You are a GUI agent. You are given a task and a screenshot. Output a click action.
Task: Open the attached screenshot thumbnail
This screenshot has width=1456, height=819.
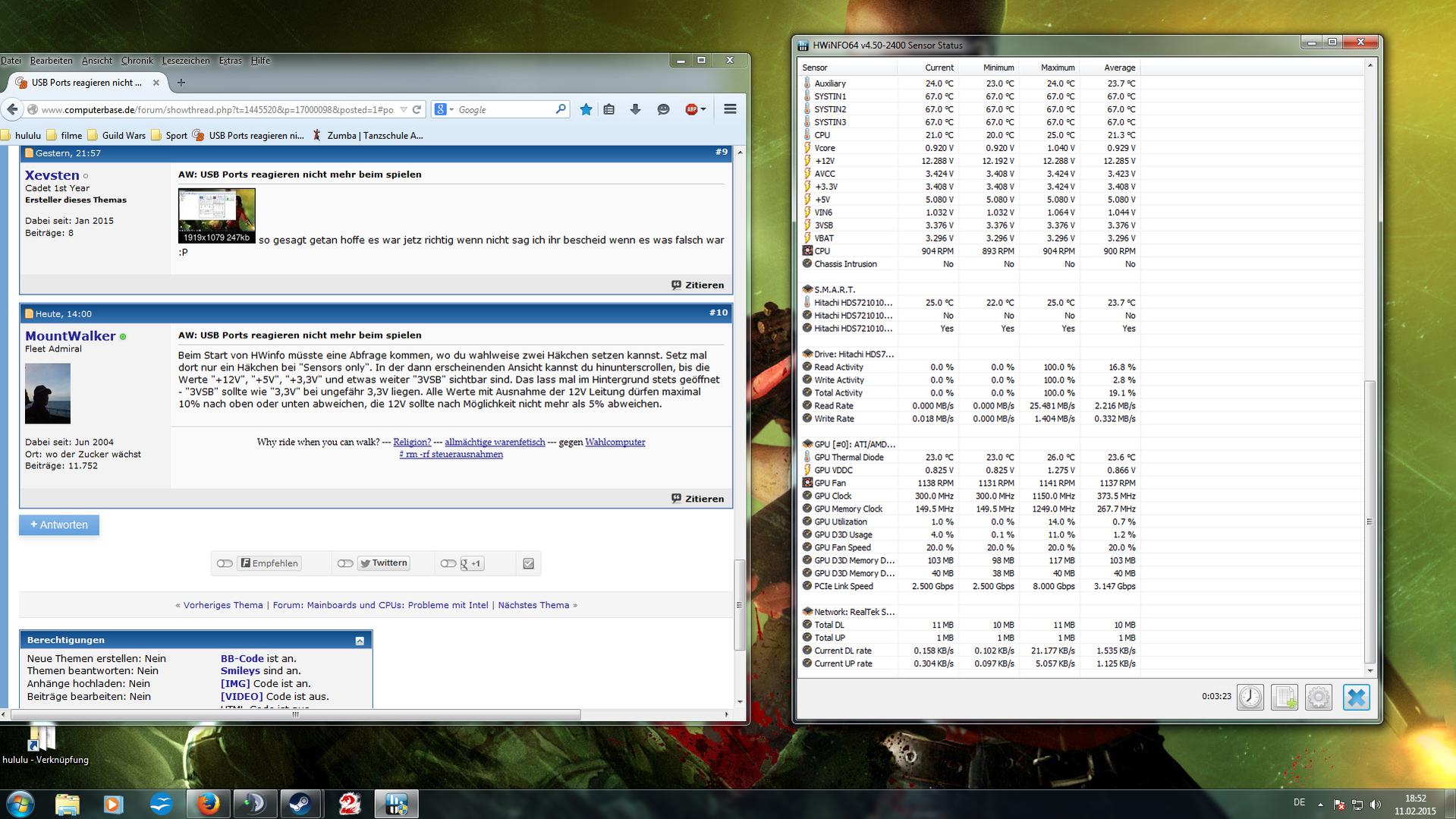click(x=217, y=216)
